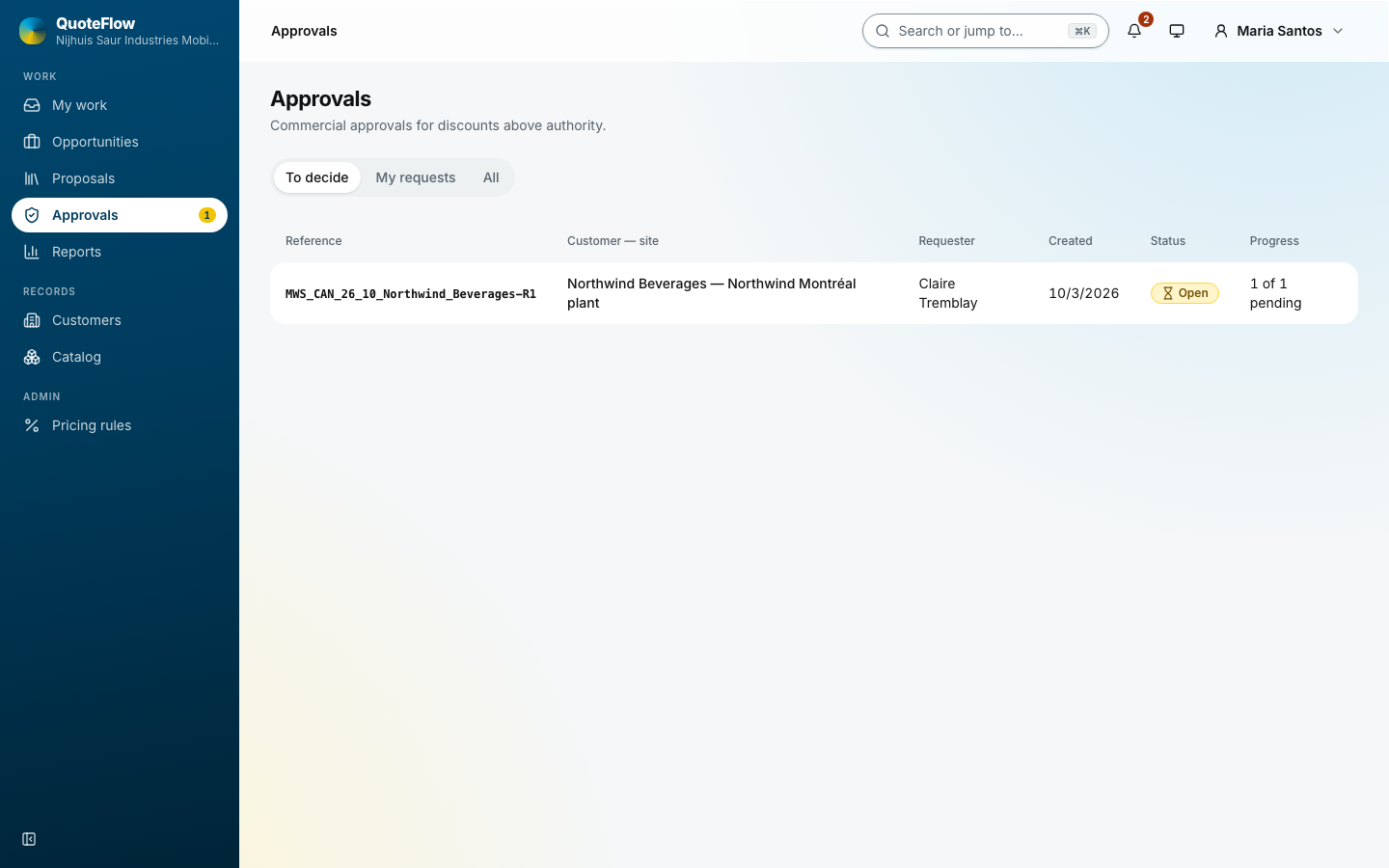
Task: Click the Opportunities briefcase icon
Action: pyautogui.click(x=32, y=142)
